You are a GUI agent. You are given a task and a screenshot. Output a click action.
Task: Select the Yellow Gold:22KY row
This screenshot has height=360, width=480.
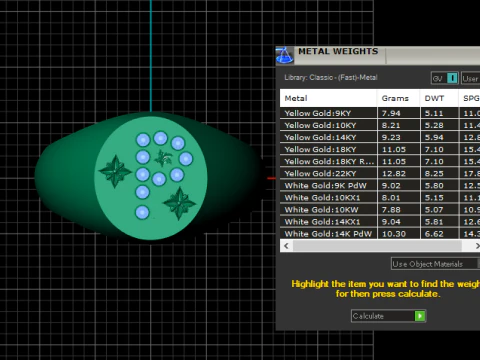click(x=380, y=173)
